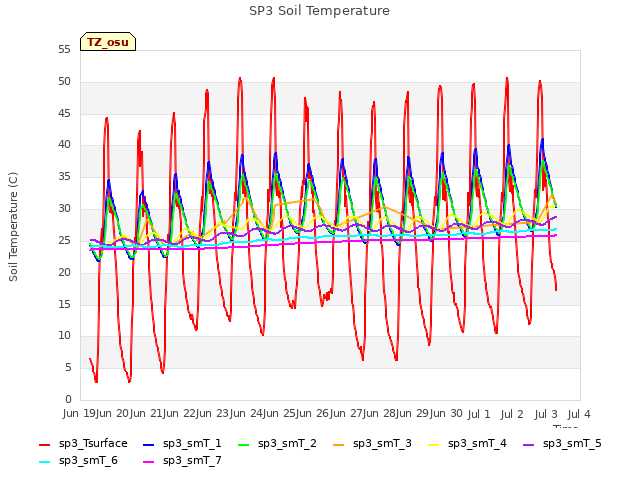Click the 45 y-axis tick label
Image resolution: width=640 pixels, height=480 pixels.
[x=64, y=113]
